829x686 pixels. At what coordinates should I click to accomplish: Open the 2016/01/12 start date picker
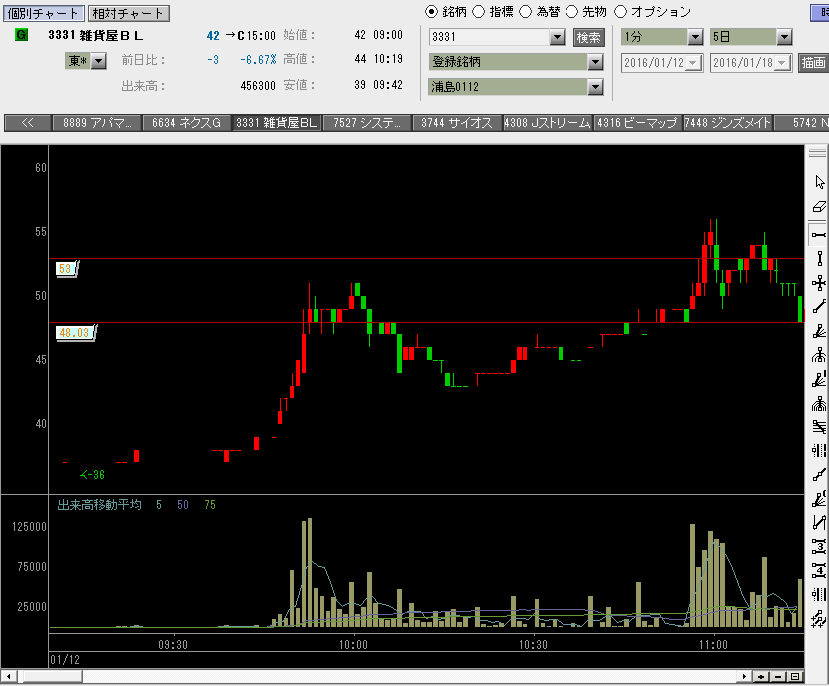click(x=694, y=63)
